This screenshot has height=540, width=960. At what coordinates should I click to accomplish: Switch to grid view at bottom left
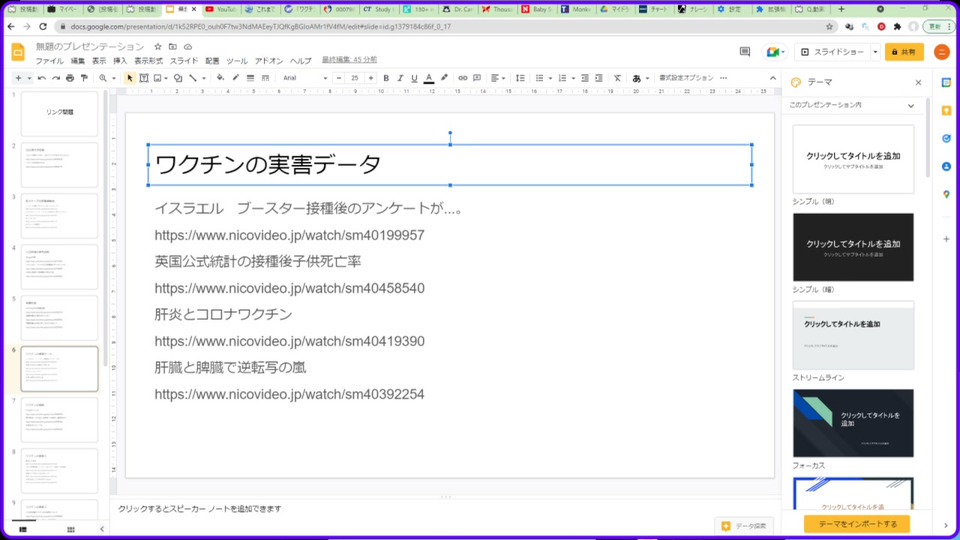pos(70,530)
